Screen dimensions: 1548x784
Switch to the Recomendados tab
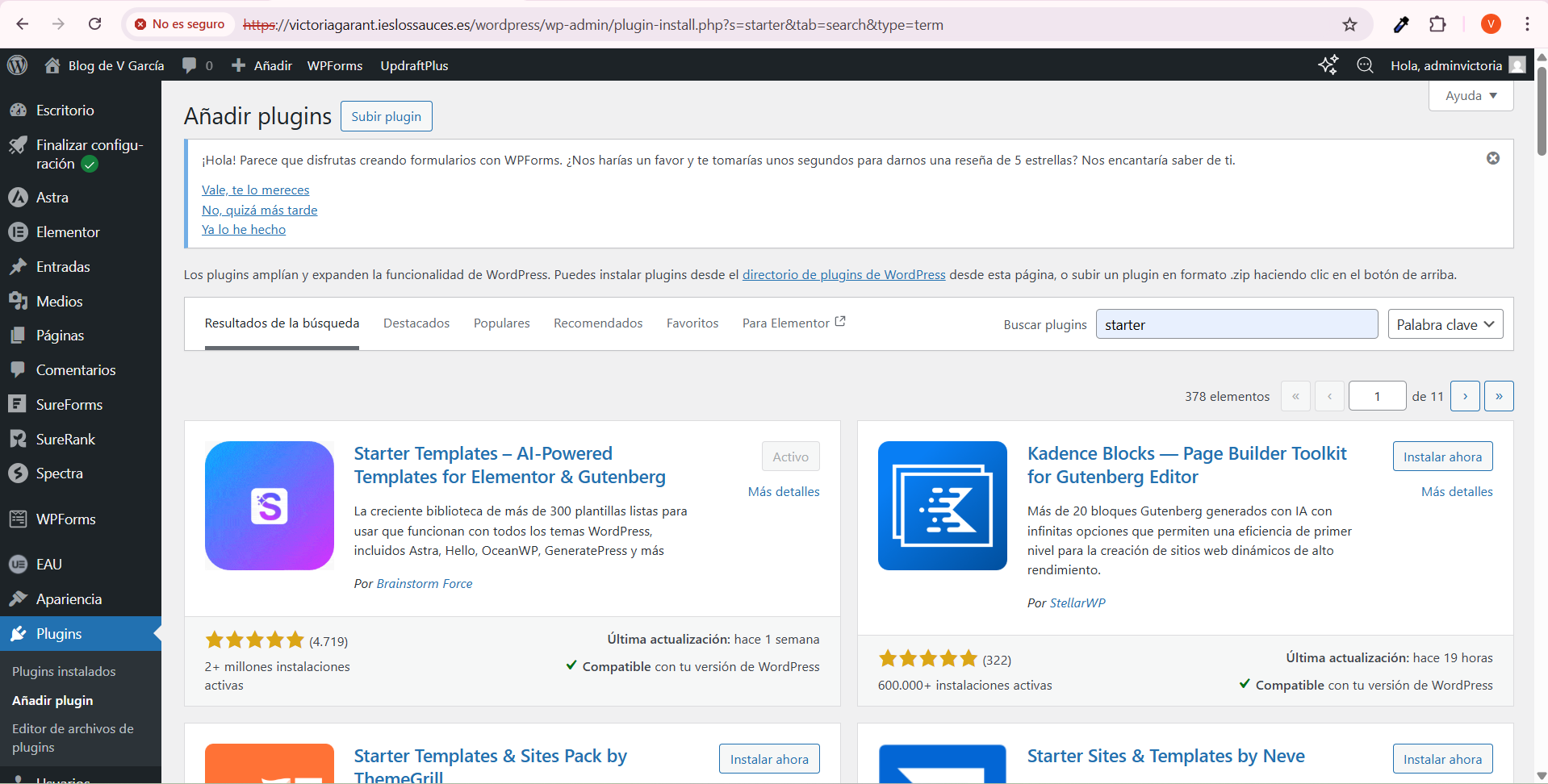pyautogui.click(x=597, y=323)
